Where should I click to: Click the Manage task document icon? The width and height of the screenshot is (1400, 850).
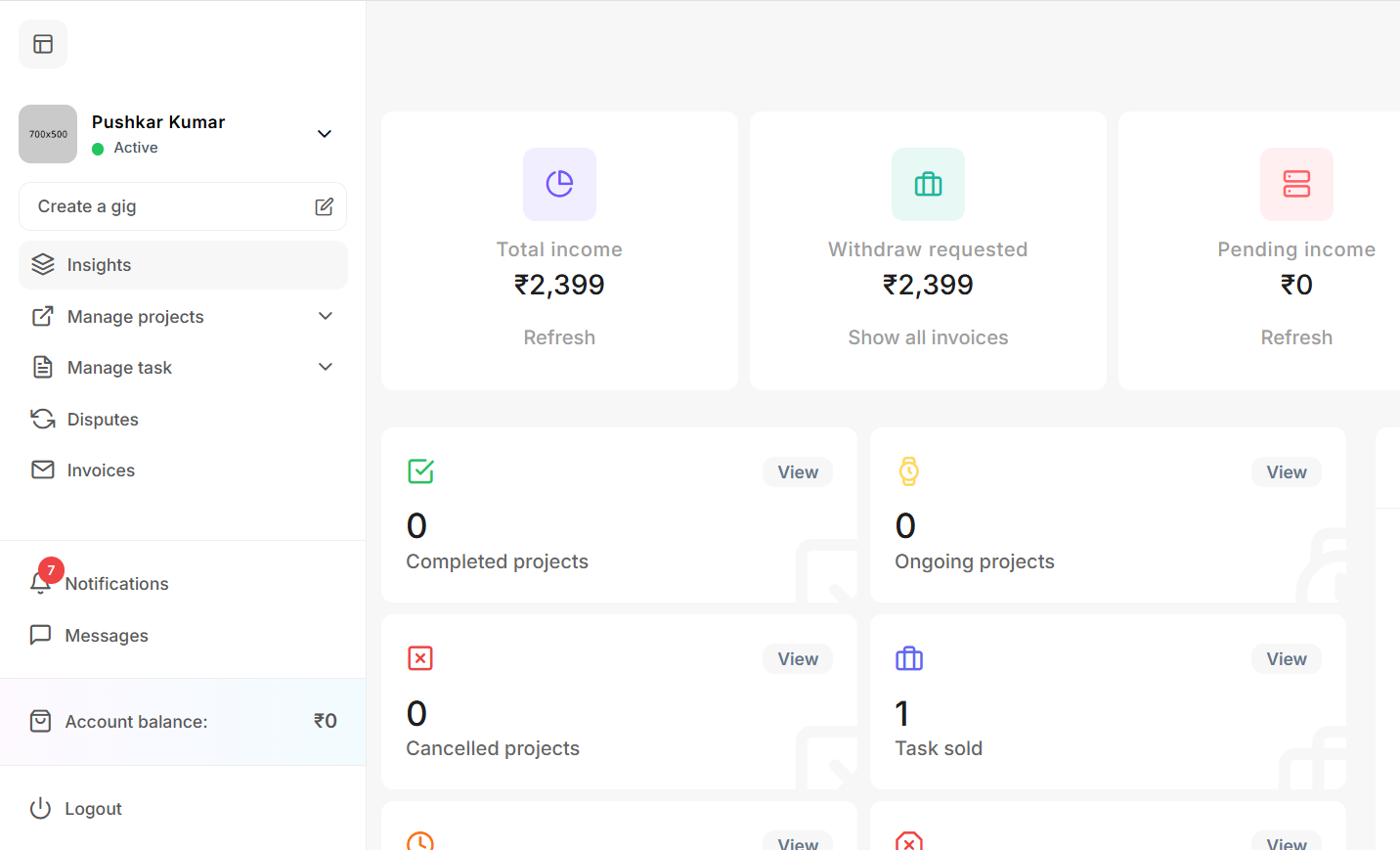[43, 368]
